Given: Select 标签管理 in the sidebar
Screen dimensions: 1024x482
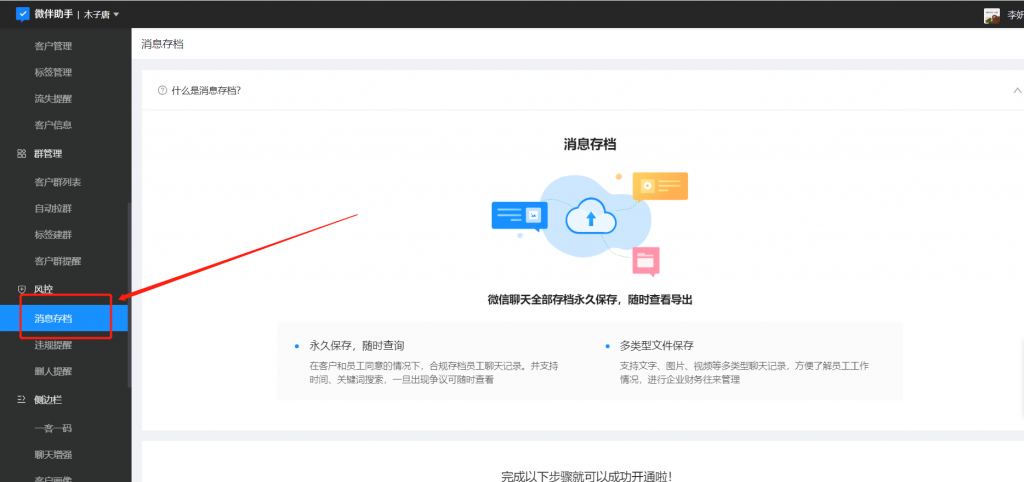Looking at the screenshot, I should point(53,72).
